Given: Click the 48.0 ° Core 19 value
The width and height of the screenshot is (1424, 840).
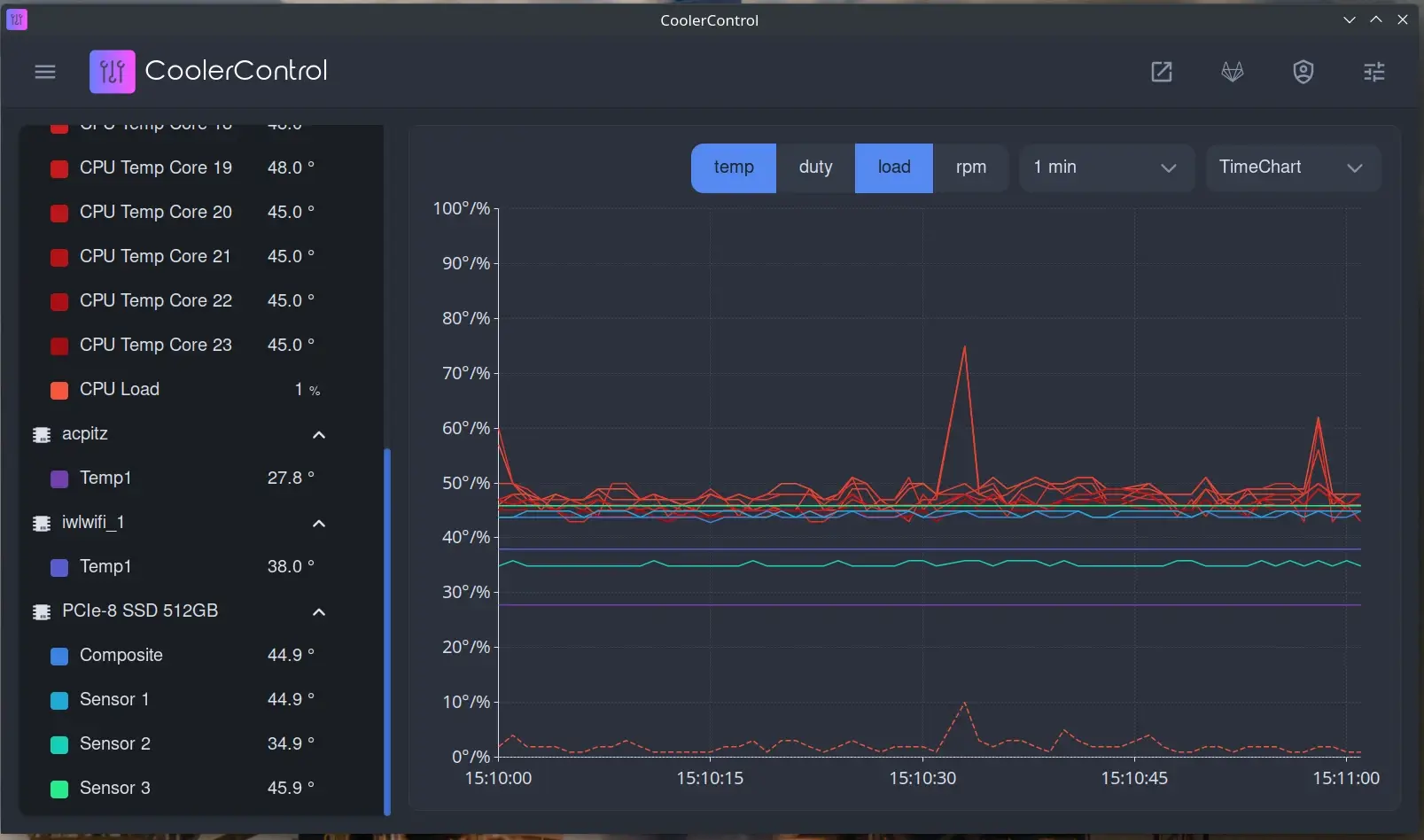Looking at the screenshot, I should [x=291, y=167].
